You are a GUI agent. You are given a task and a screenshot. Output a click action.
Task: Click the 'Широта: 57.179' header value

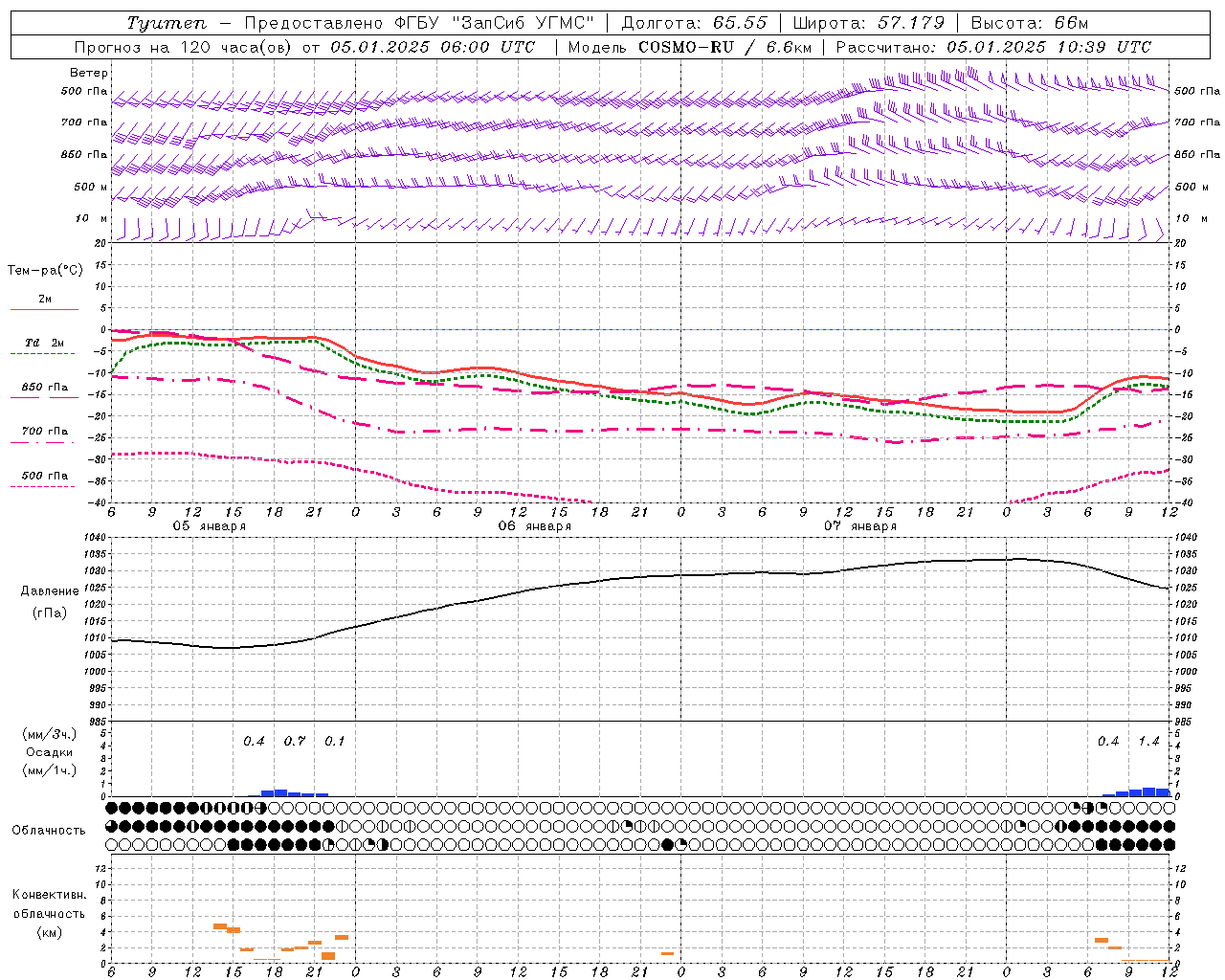(869, 24)
